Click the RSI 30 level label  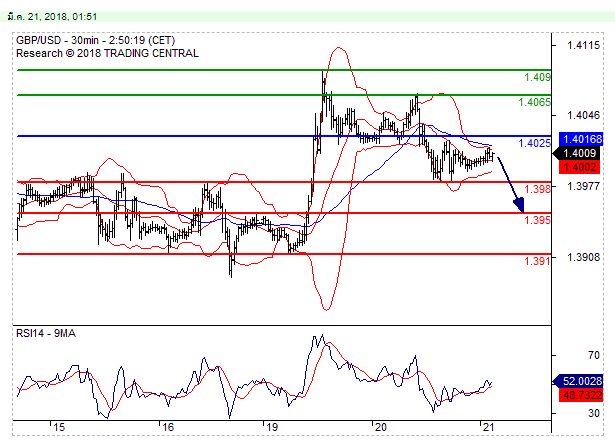pos(594,413)
